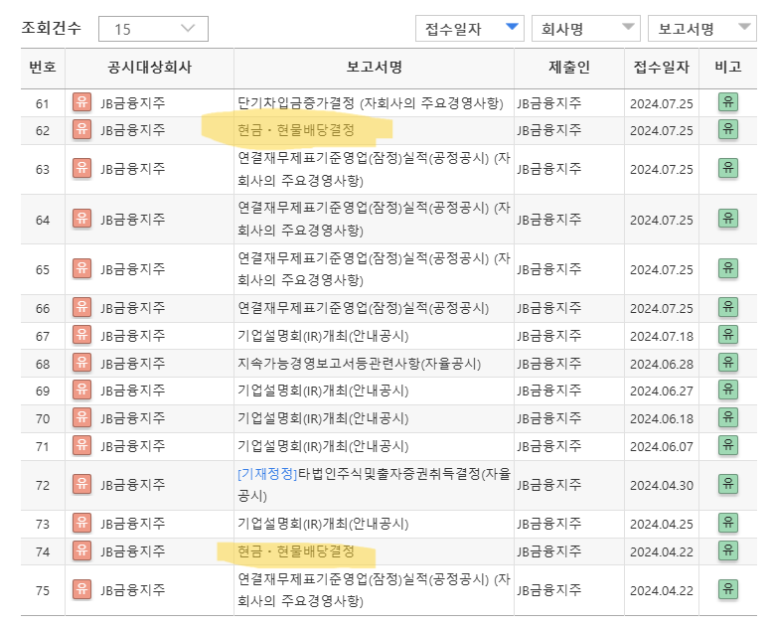Click green 유 remark icon in row 66
Screen dimensions: 773x626
click(x=728, y=308)
